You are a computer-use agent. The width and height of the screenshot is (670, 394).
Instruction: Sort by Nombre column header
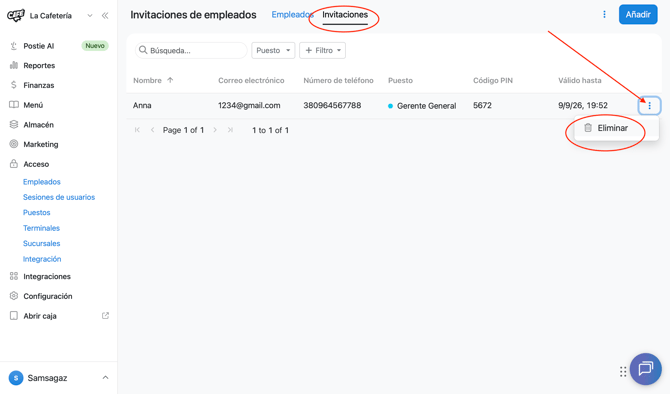tap(147, 80)
